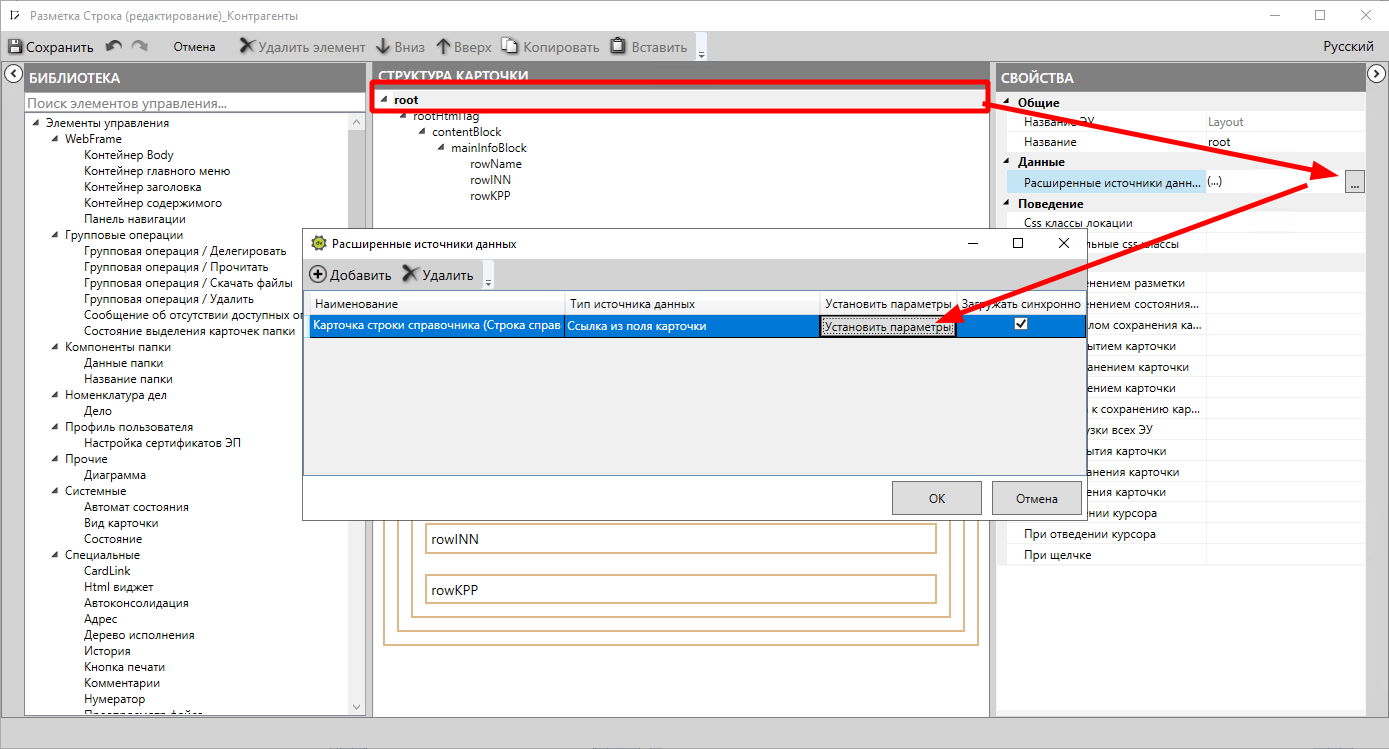Select Html виджет library item
Image resolution: width=1389 pixels, height=749 pixels.
tap(119, 587)
